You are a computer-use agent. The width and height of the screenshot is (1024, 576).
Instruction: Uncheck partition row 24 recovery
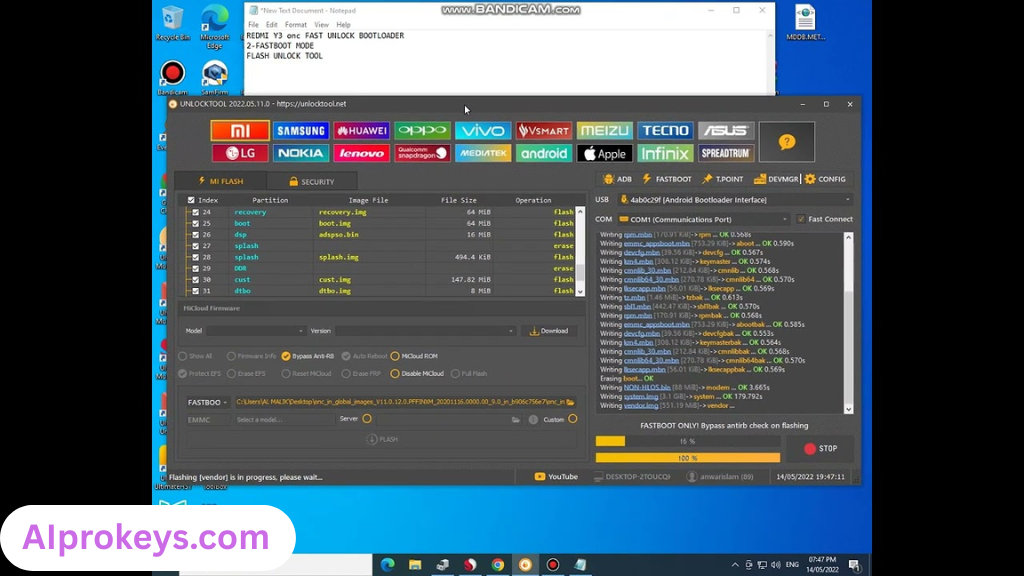[195, 212]
